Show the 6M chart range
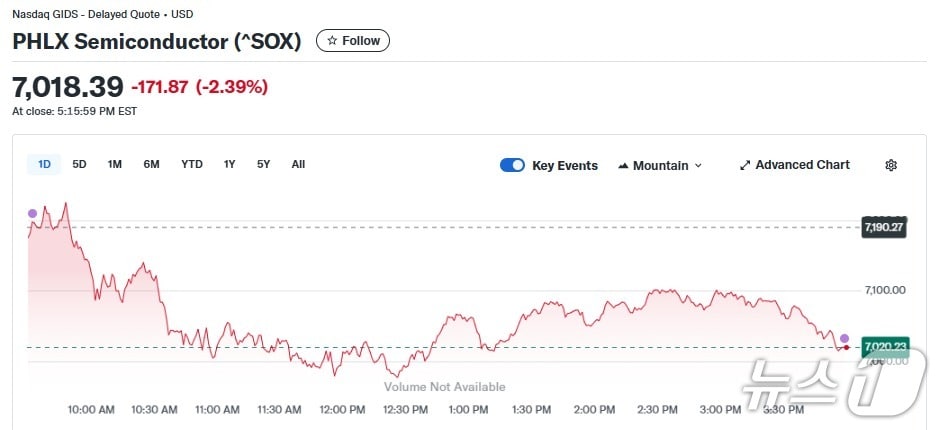940x430 pixels. click(151, 164)
